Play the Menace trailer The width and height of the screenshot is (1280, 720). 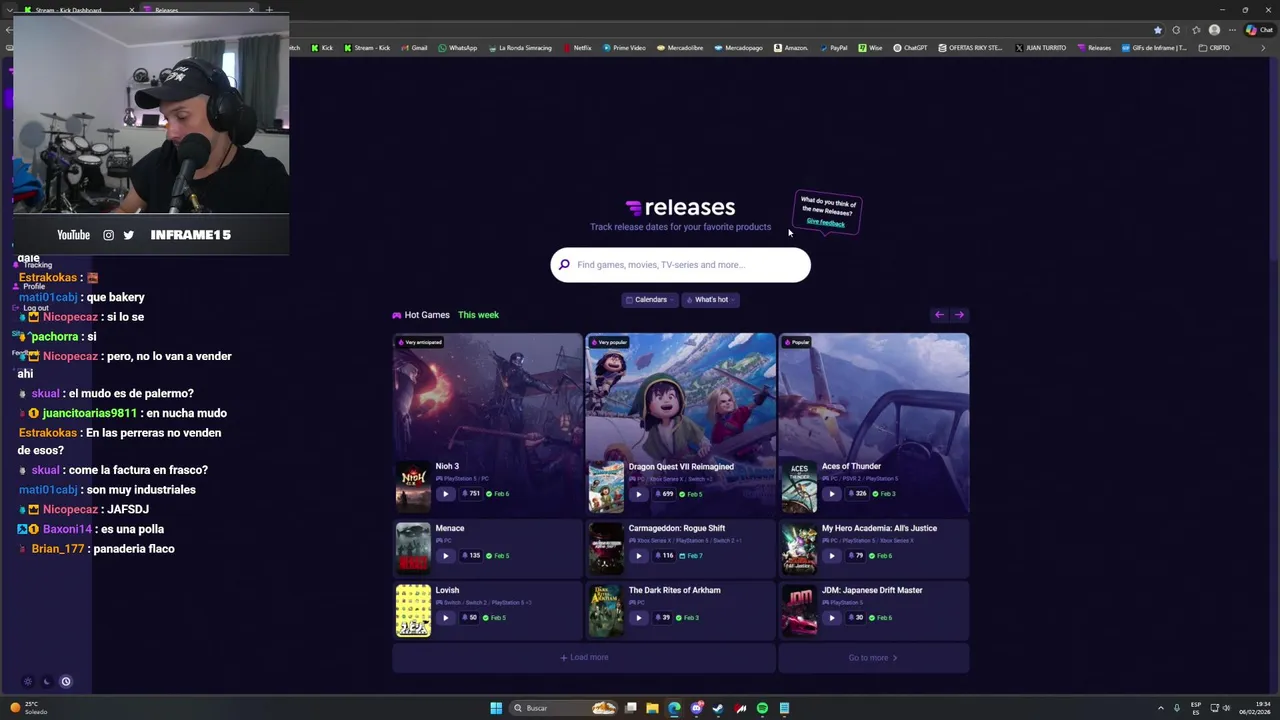tap(445, 556)
